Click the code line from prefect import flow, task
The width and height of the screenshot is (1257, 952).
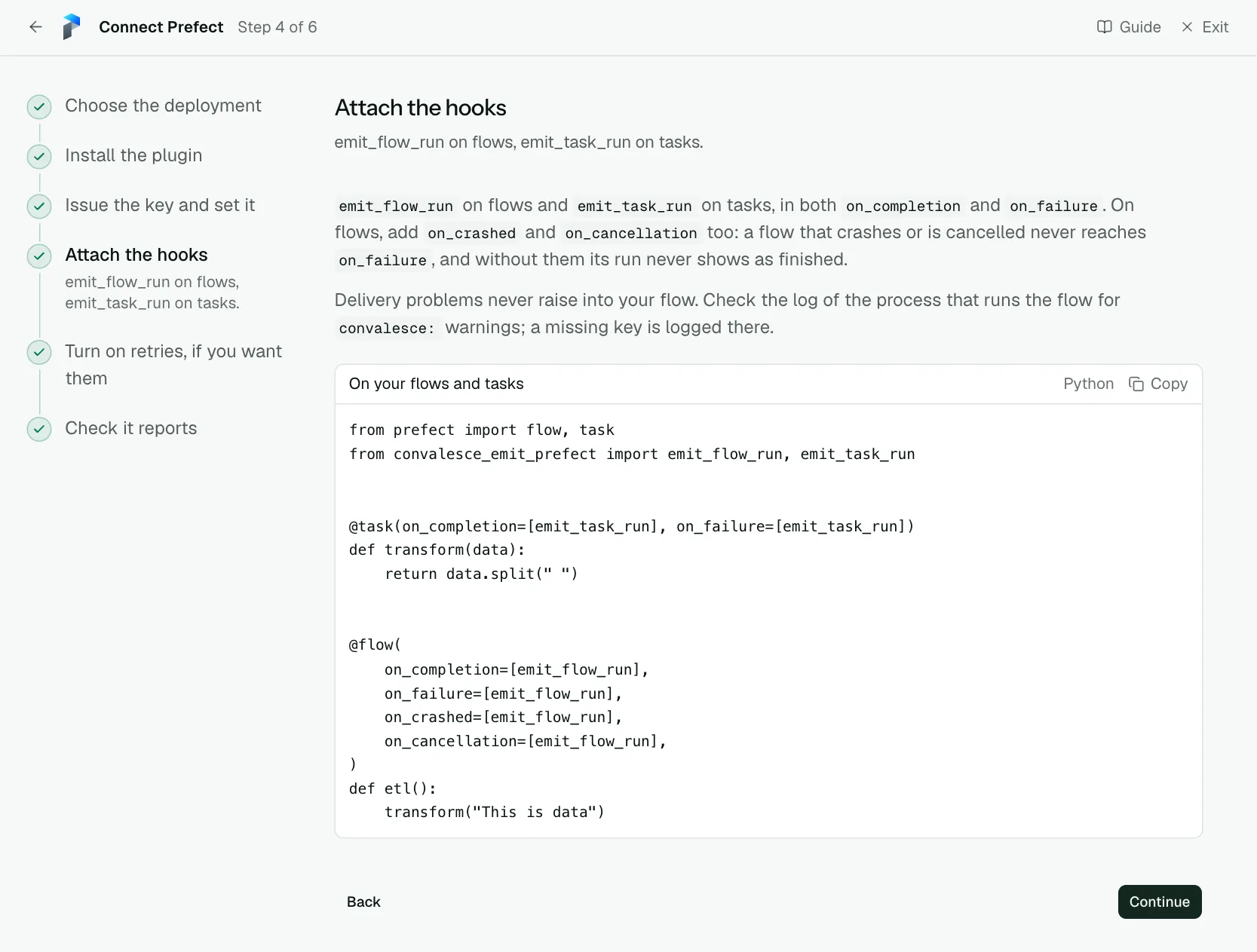[482, 430]
